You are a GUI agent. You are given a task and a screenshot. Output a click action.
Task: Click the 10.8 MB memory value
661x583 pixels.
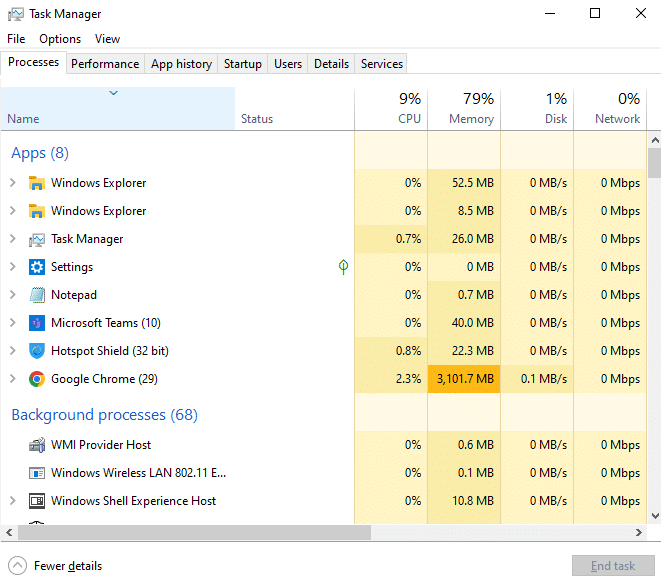tap(473, 501)
